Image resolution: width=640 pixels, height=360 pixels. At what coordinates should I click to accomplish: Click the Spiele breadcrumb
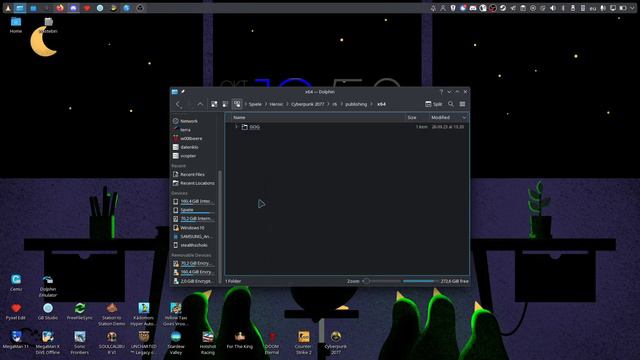pos(255,104)
